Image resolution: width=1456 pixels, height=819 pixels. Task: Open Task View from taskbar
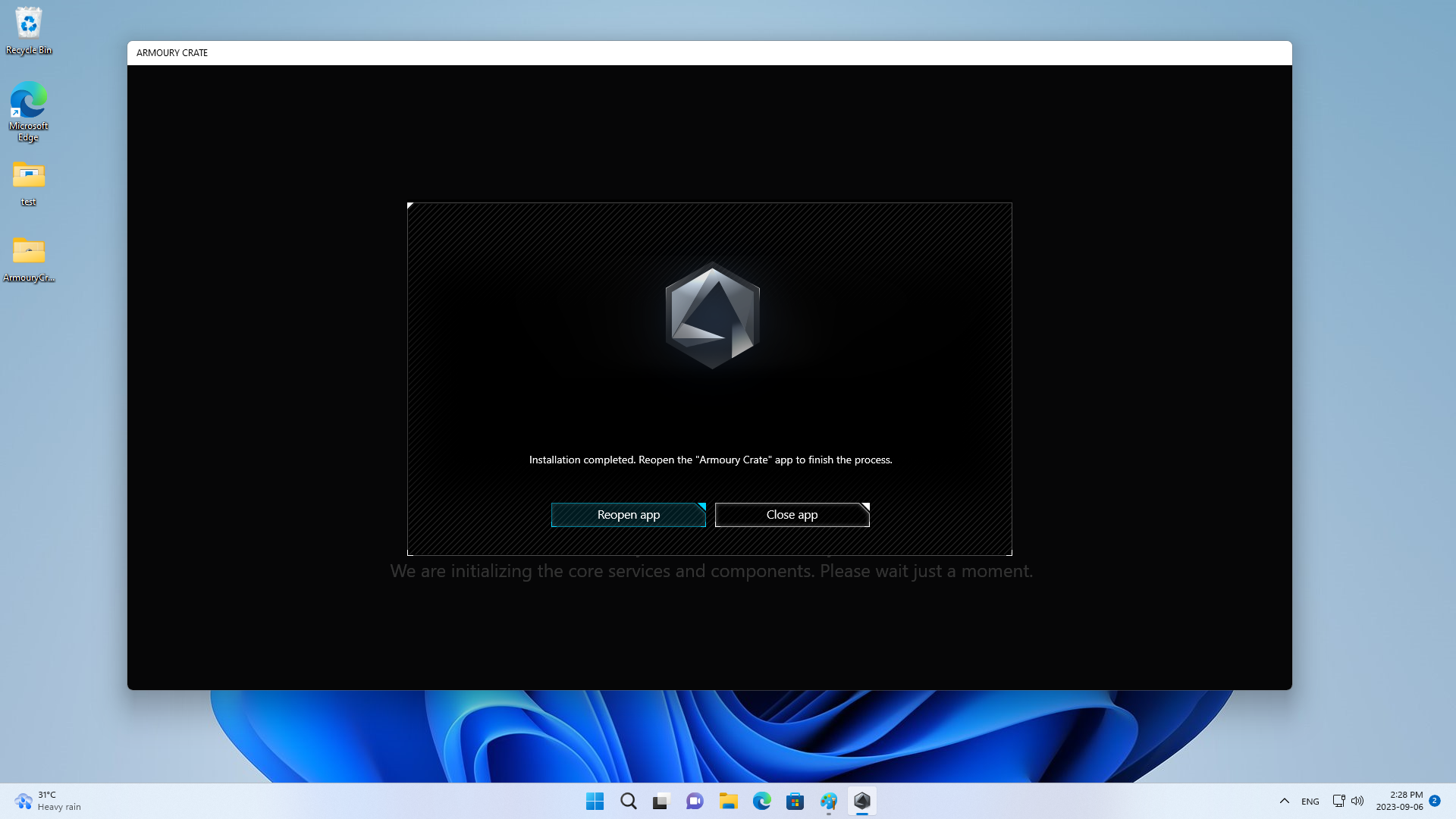pos(662,801)
